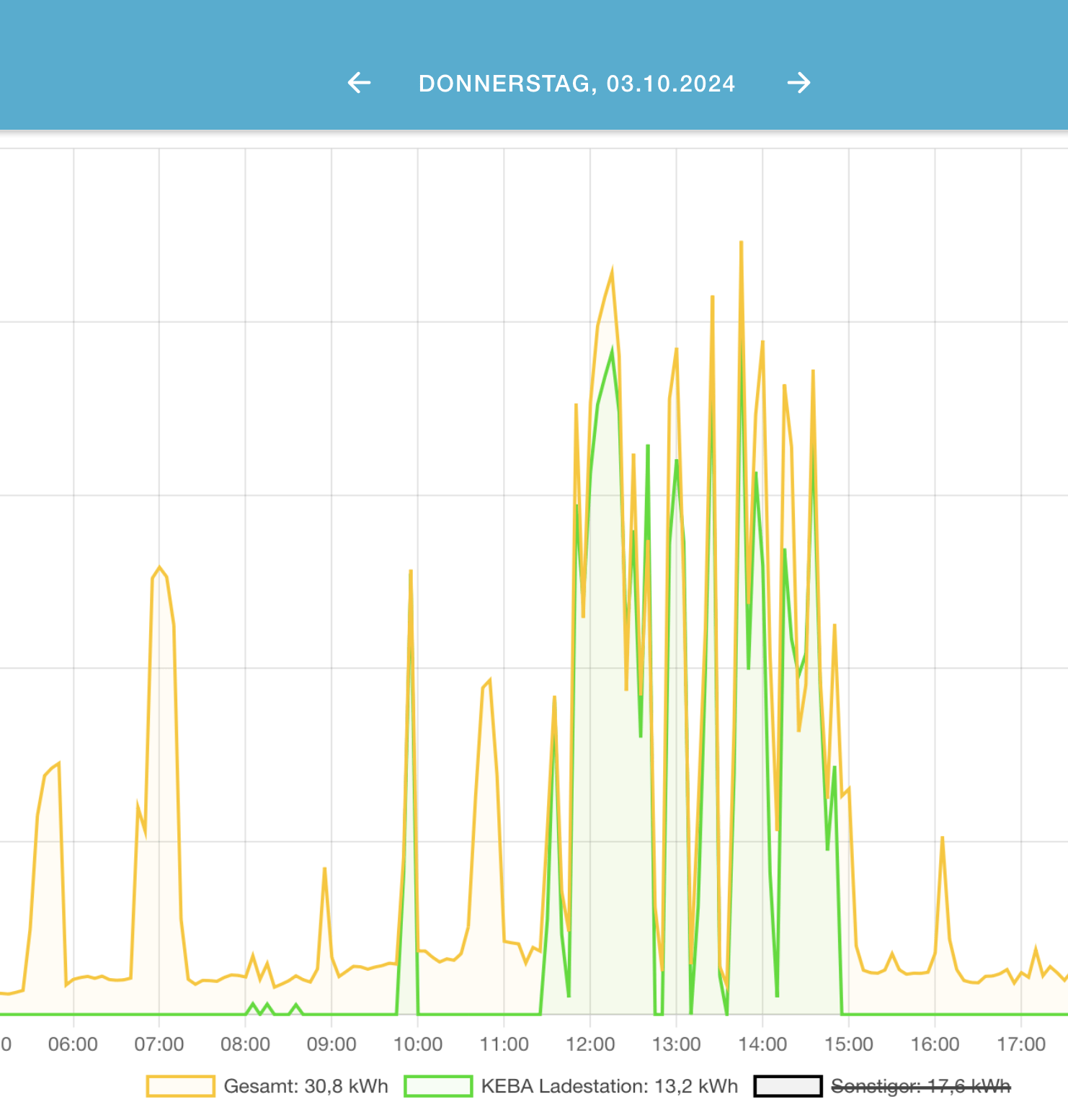This screenshot has width=1068, height=1120.
Task: Click the tallest yellow spike before 14:00
Action: [741, 243]
